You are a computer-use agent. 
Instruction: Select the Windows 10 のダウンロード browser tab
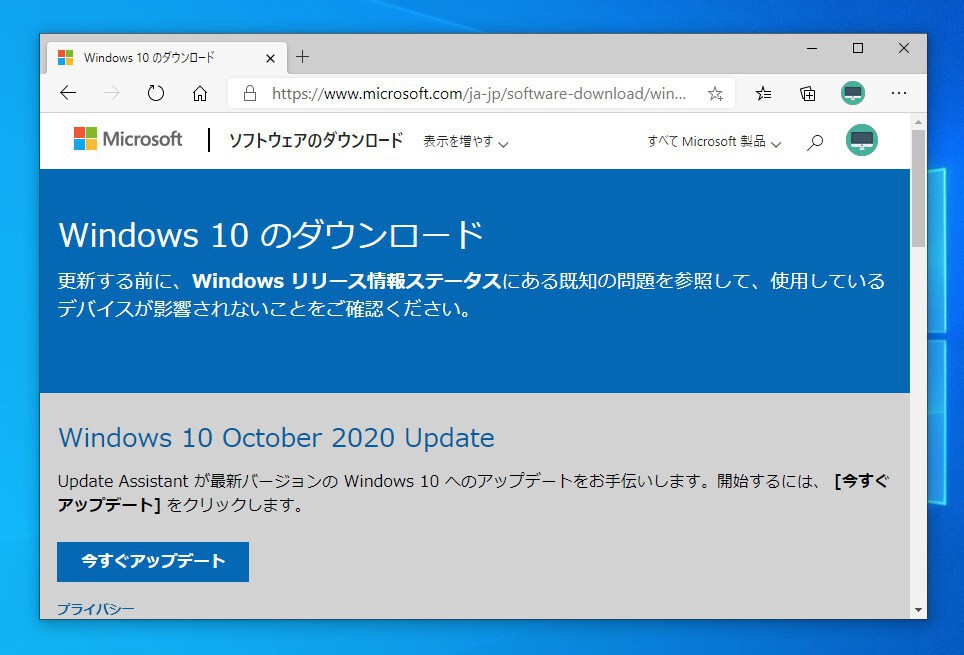167,58
